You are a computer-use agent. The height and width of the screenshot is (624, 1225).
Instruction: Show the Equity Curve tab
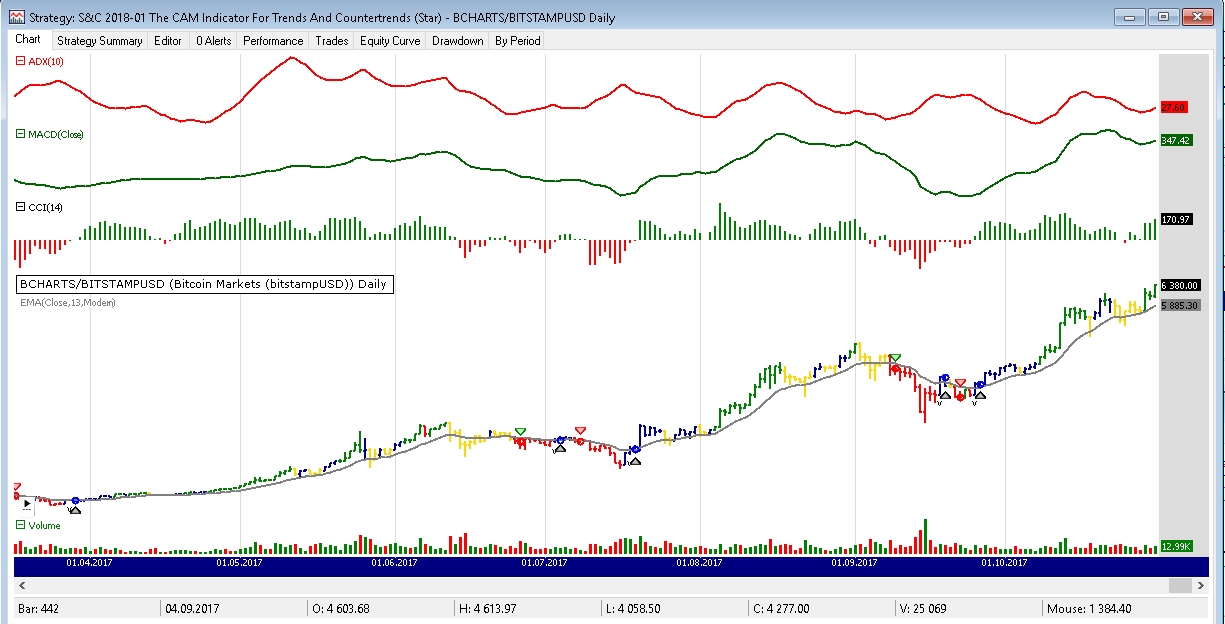coord(390,41)
